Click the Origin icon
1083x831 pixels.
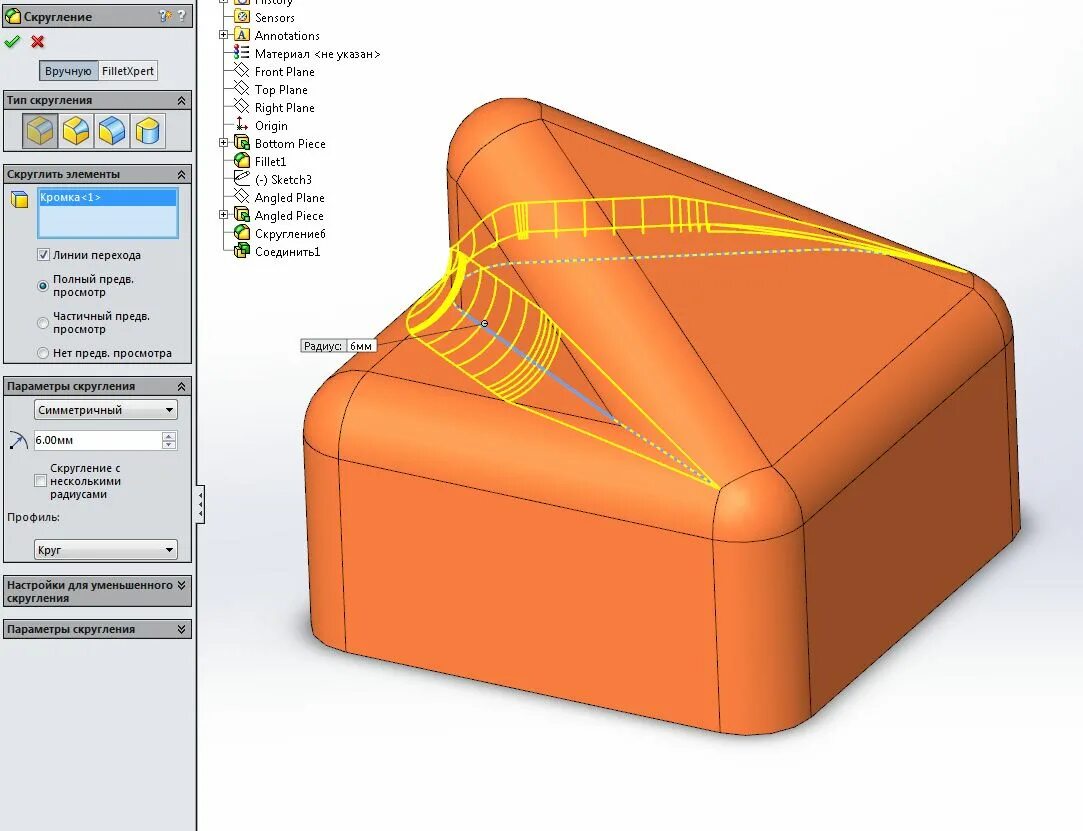(241, 124)
